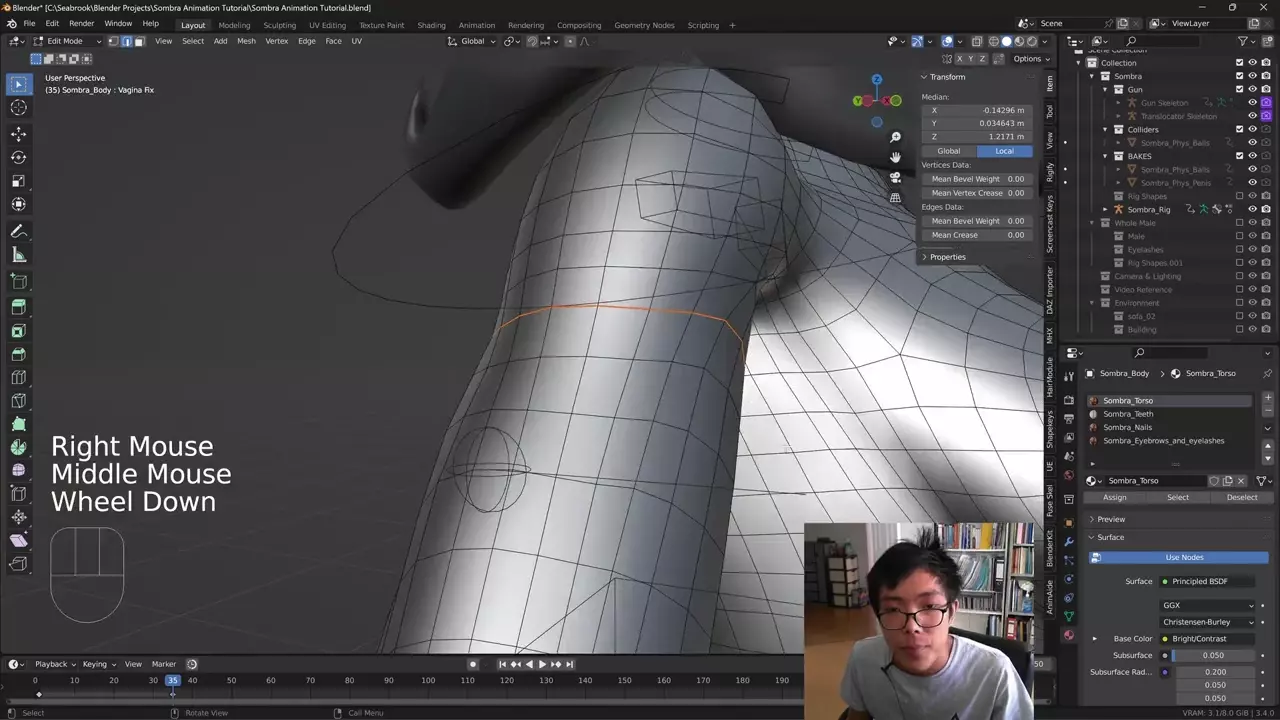Expand the Properties section in sidebar
Screen dimensions: 1280x720
(x=947, y=257)
